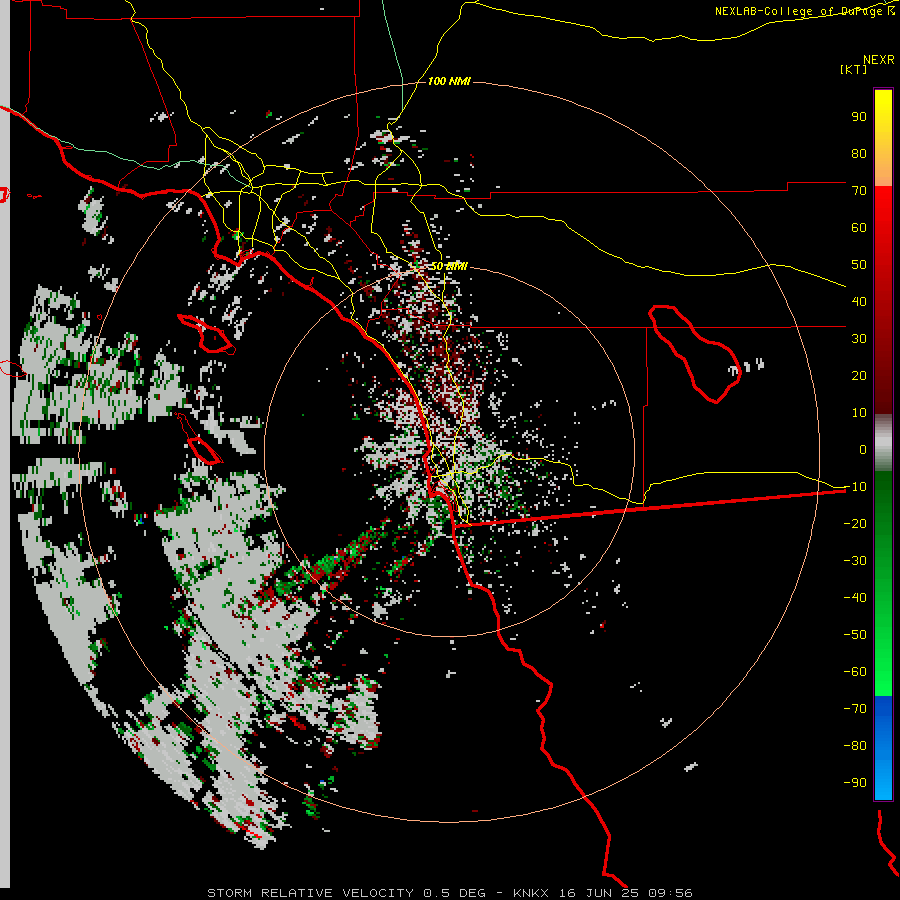Screen dimensions: 900x900
Task: Click the 80 value on the velocity scale
Action: pyautogui.click(x=859, y=154)
